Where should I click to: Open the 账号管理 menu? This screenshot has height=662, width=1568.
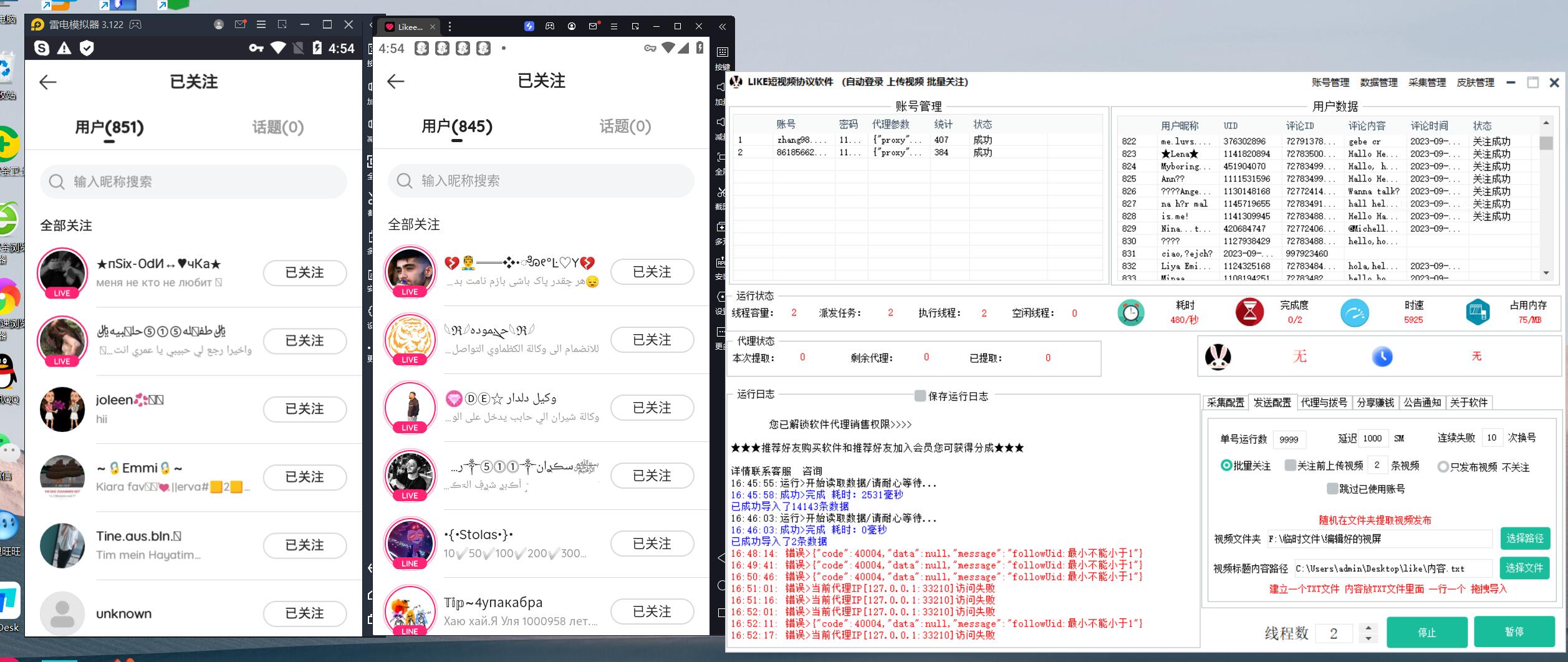coord(1330,82)
